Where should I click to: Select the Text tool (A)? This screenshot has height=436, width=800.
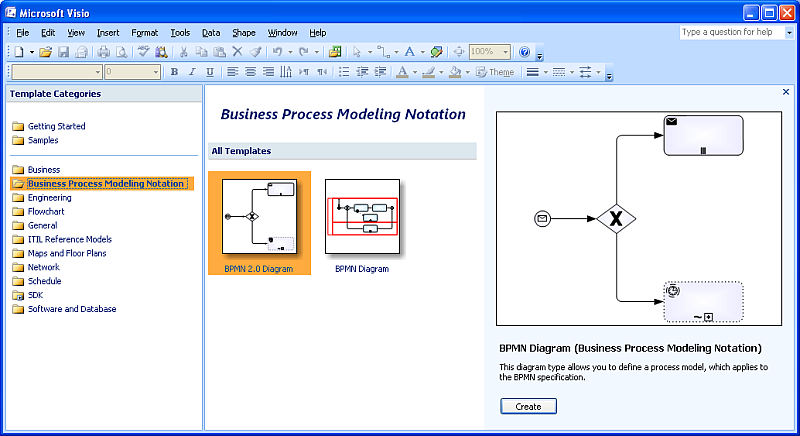pos(410,52)
